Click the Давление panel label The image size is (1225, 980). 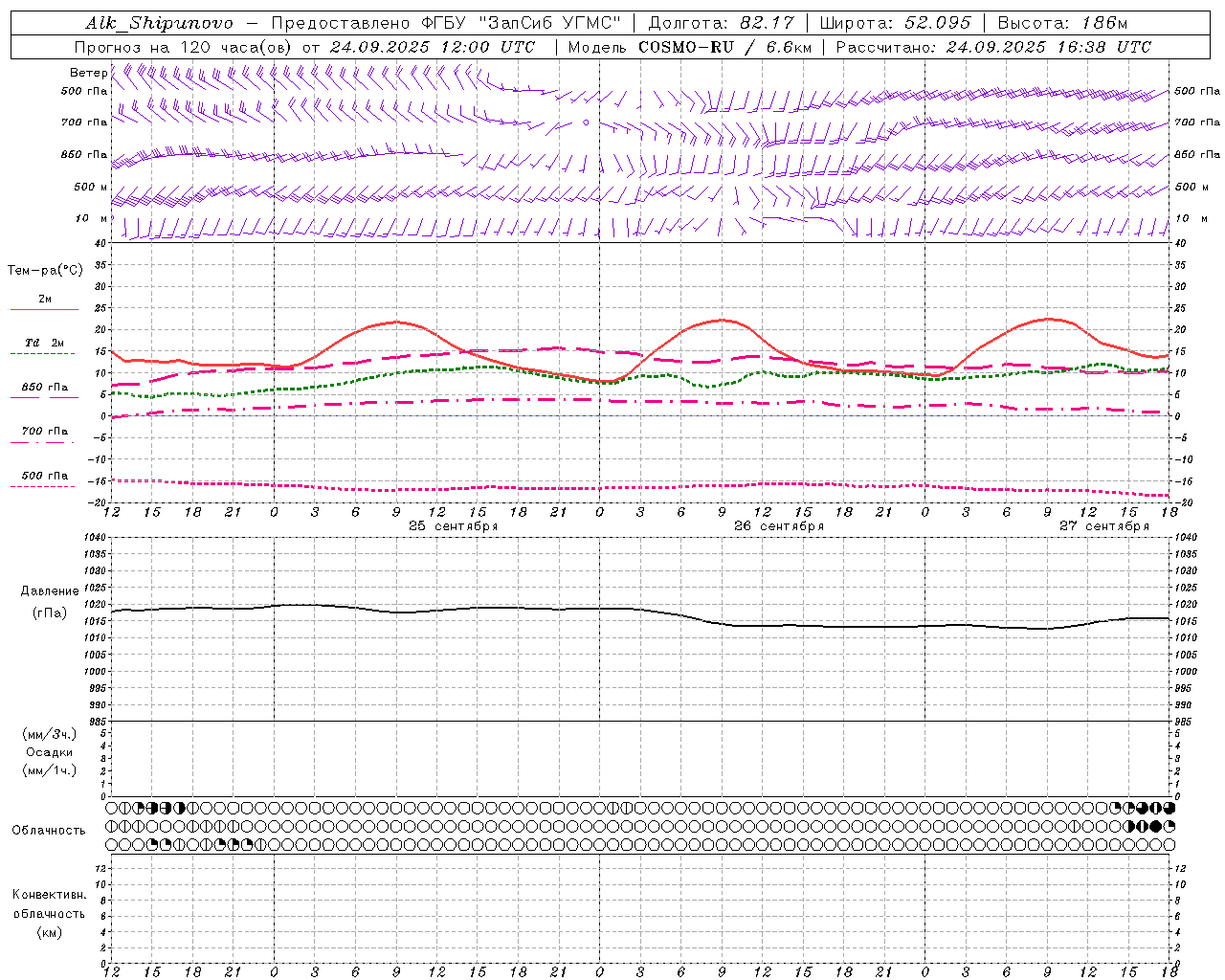click(x=50, y=591)
